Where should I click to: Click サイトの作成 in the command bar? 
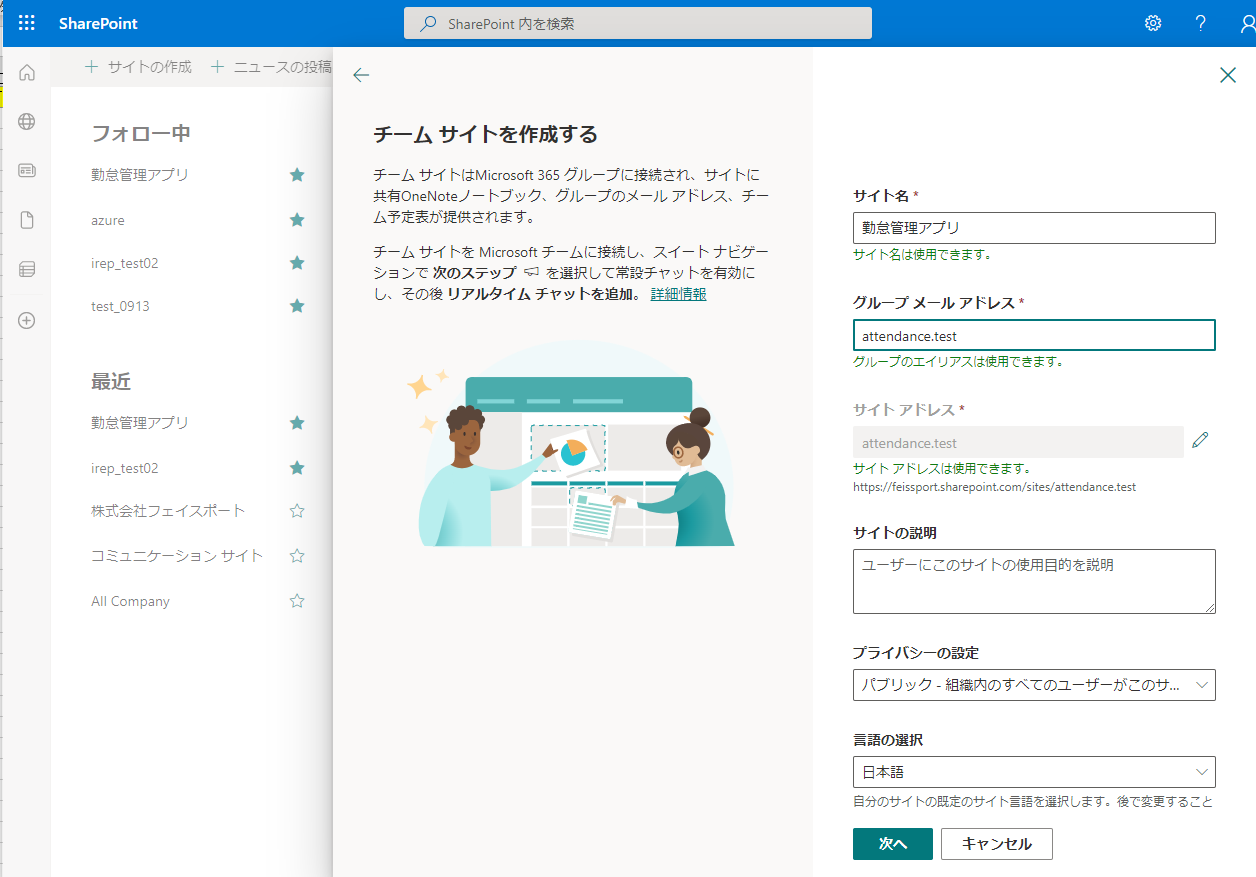(139, 67)
